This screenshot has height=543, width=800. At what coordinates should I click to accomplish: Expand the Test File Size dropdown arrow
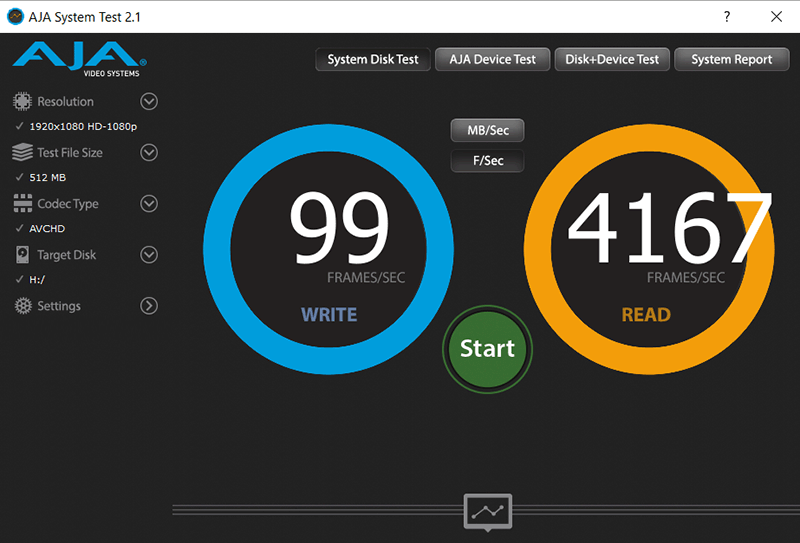(x=149, y=152)
